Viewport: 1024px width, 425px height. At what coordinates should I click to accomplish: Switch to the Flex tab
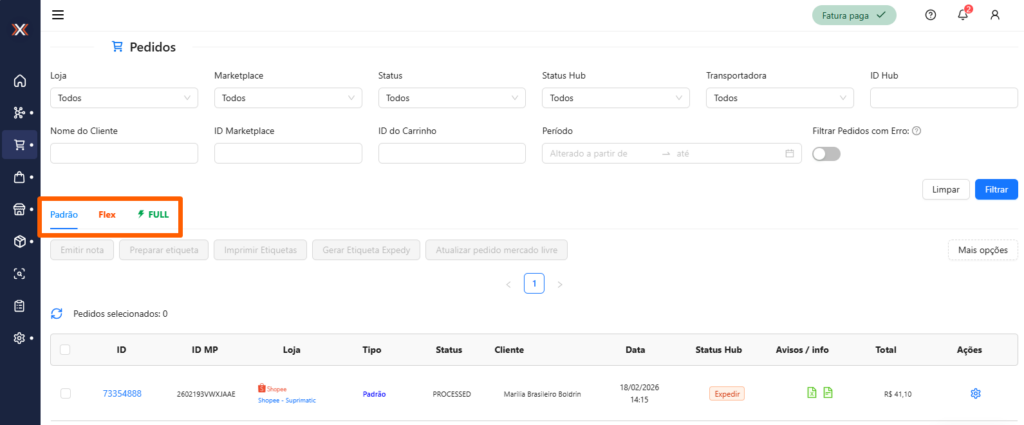(107, 215)
